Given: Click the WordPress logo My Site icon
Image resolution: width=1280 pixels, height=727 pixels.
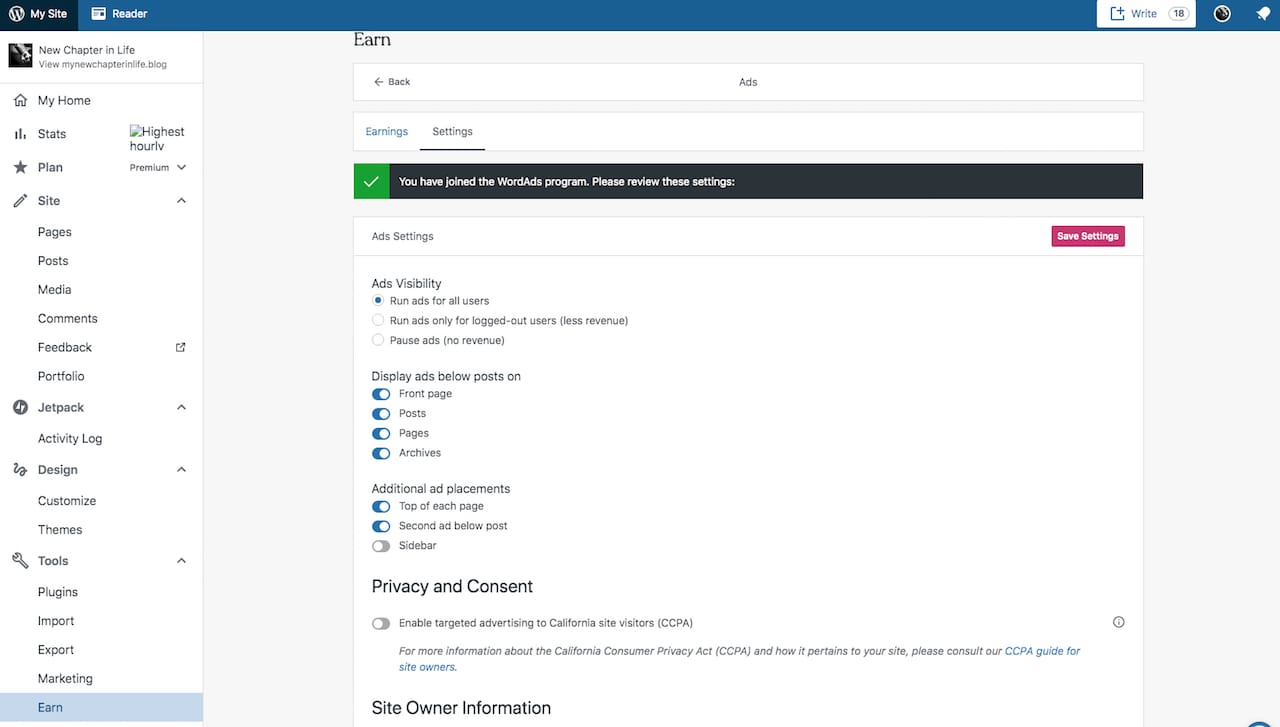Looking at the screenshot, I should point(16,14).
